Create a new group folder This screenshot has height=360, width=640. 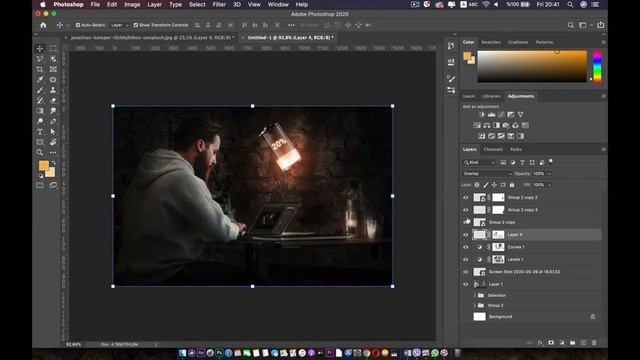coord(573,343)
